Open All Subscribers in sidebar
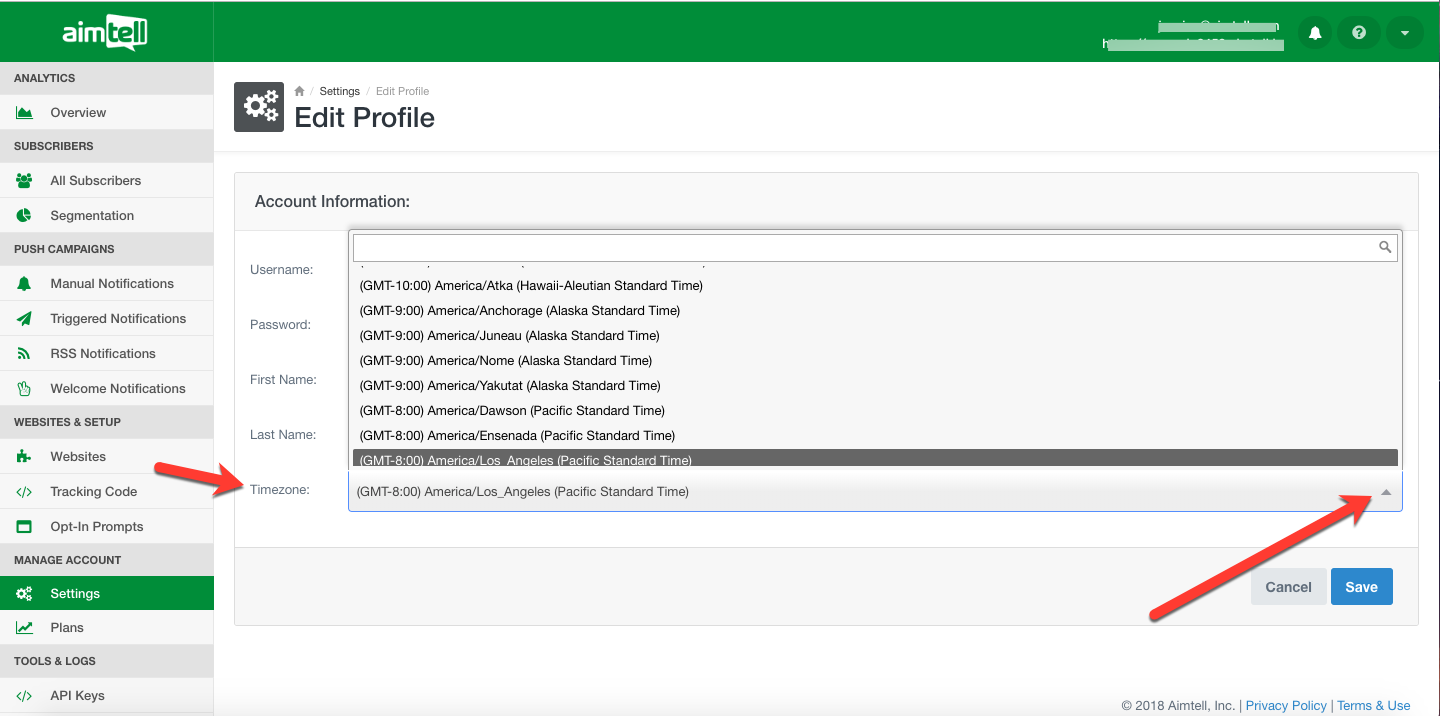This screenshot has height=716, width=1440. point(95,181)
